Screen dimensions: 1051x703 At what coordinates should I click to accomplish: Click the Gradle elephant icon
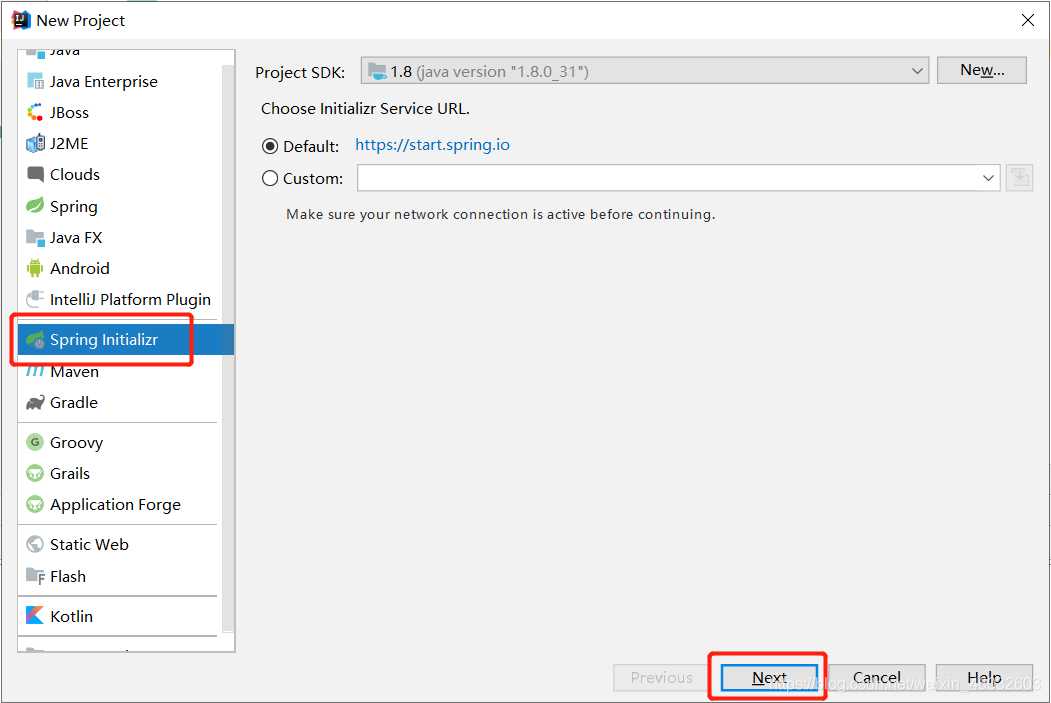point(35,402)
